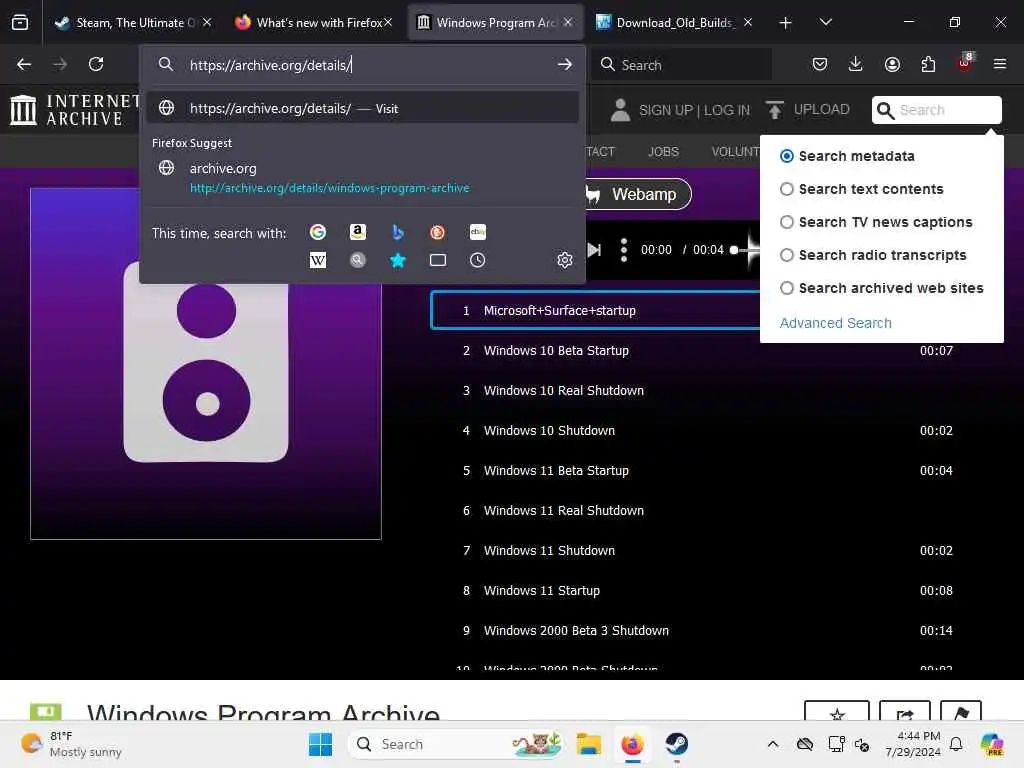Image resolution: width=1024 pixels, height=768 pixels.
Task: Open Steam from the taskbar
Action: (x=677, y=744)
